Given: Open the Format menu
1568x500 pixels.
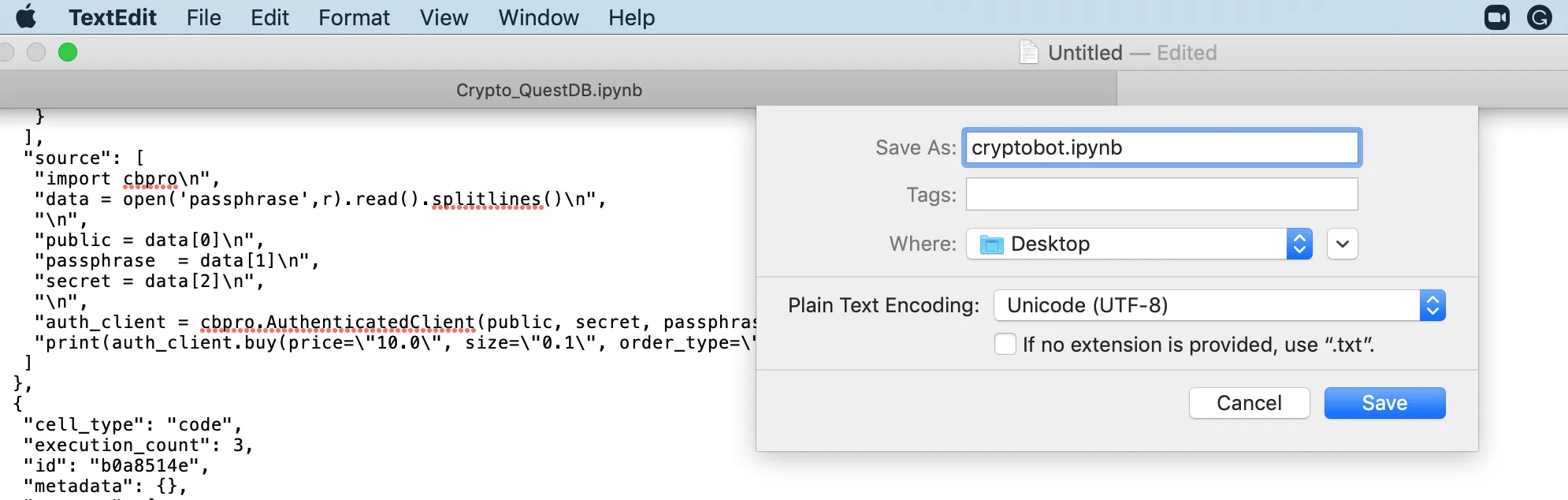Looking at the screenshot, I should pyautogui.click(x=354, y=17).
